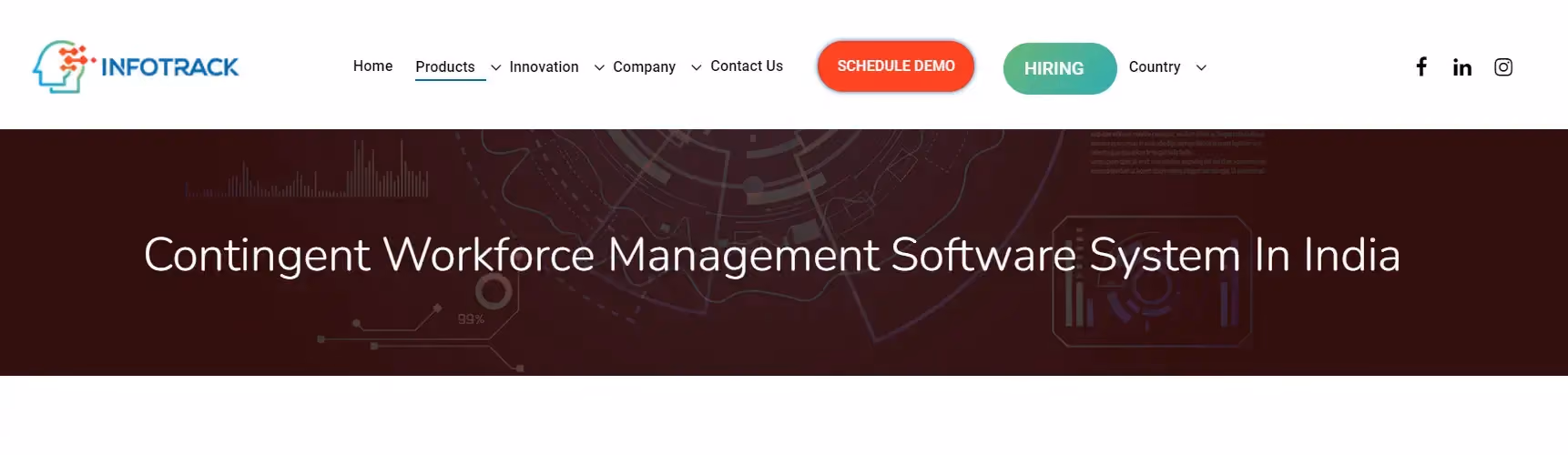This screenshot has height=455, width=1568.
Task: Go to the Contact Us page
Action: (x=747, y=66)
